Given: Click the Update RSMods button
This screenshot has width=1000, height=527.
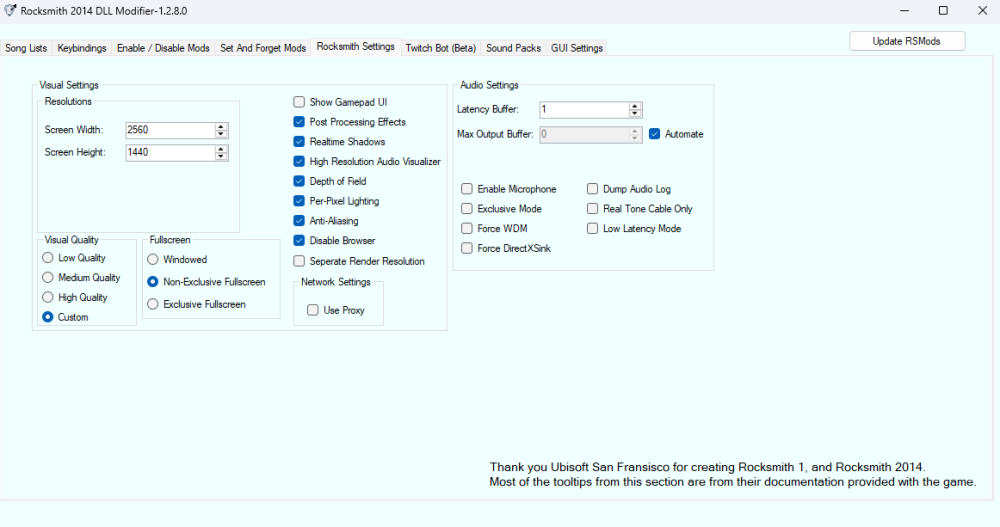Looking at the screenshot, I should click(x=906, y=41).
